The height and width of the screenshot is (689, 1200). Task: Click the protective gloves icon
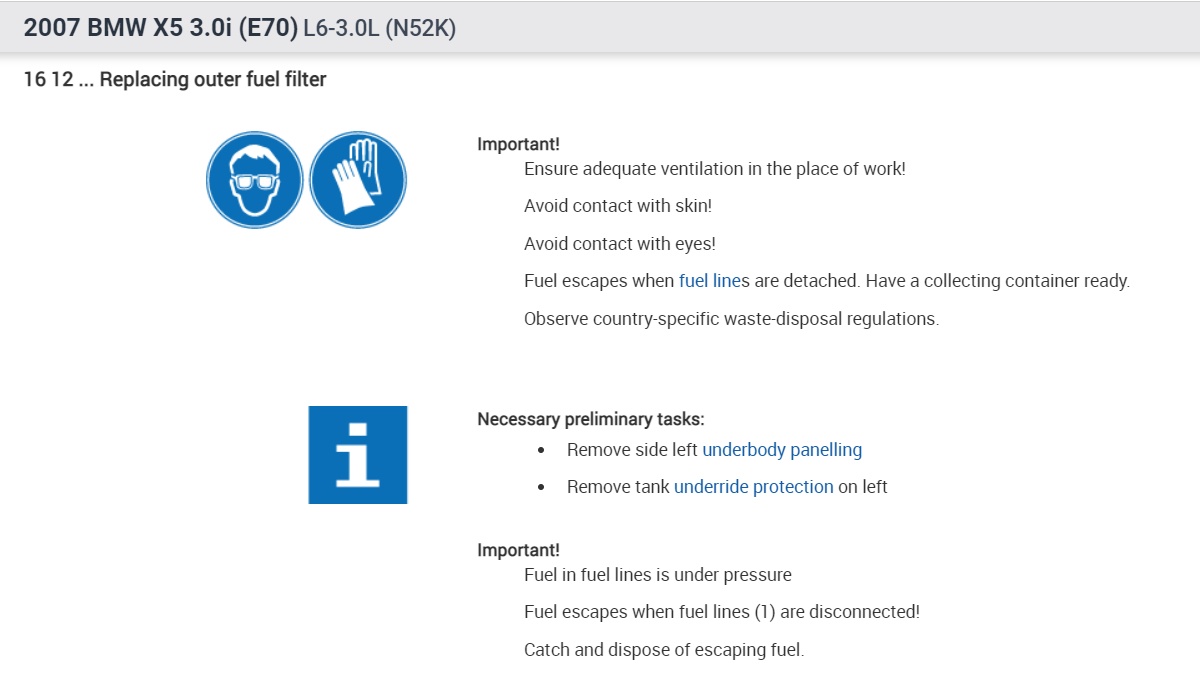pyautogui.click(x=358, y=180)
